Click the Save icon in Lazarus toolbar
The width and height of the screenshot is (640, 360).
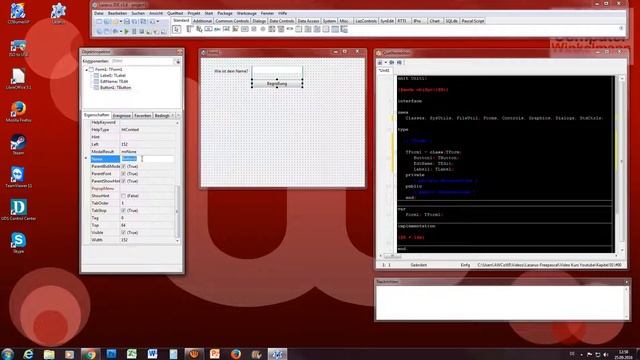point(127,21)
